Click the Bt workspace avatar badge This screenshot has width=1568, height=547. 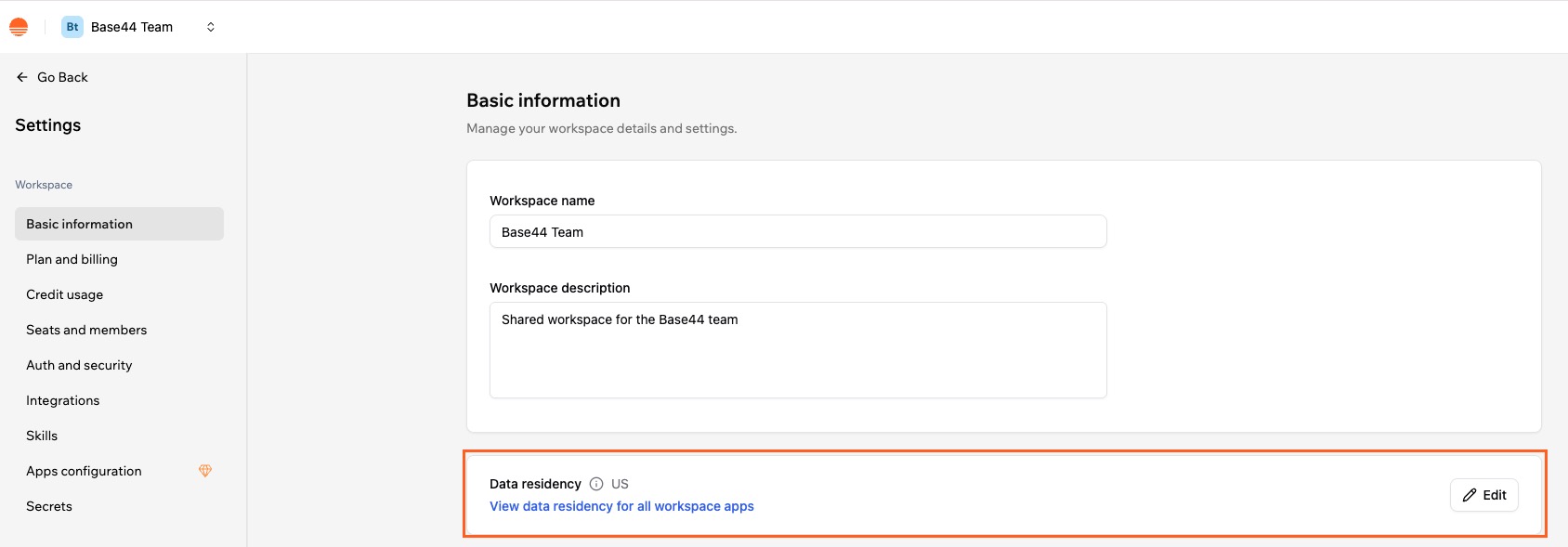pos(72,27)
